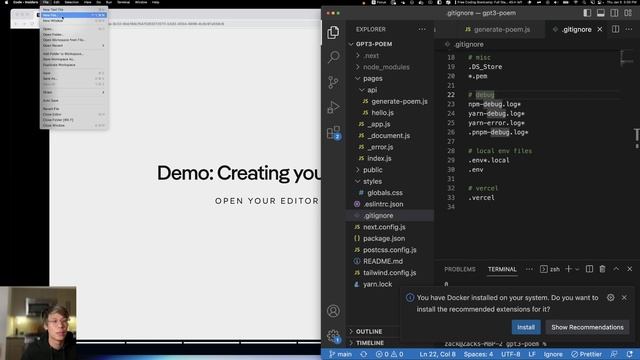Viewport: 640px width, 360px height.
Task: Collapse the api folder
Action: (371, 90)
